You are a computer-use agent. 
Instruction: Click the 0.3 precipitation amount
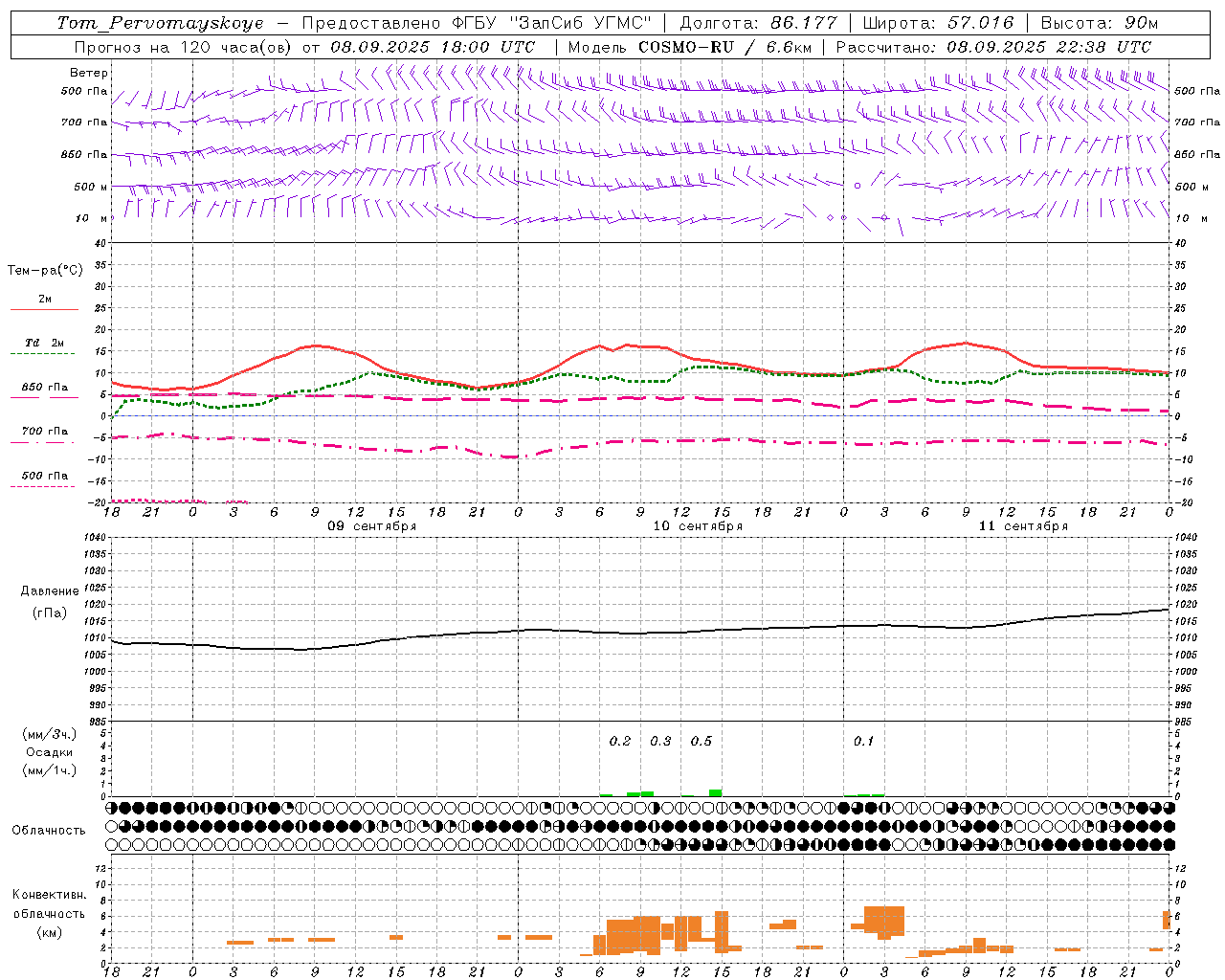(x=660, y=742)
